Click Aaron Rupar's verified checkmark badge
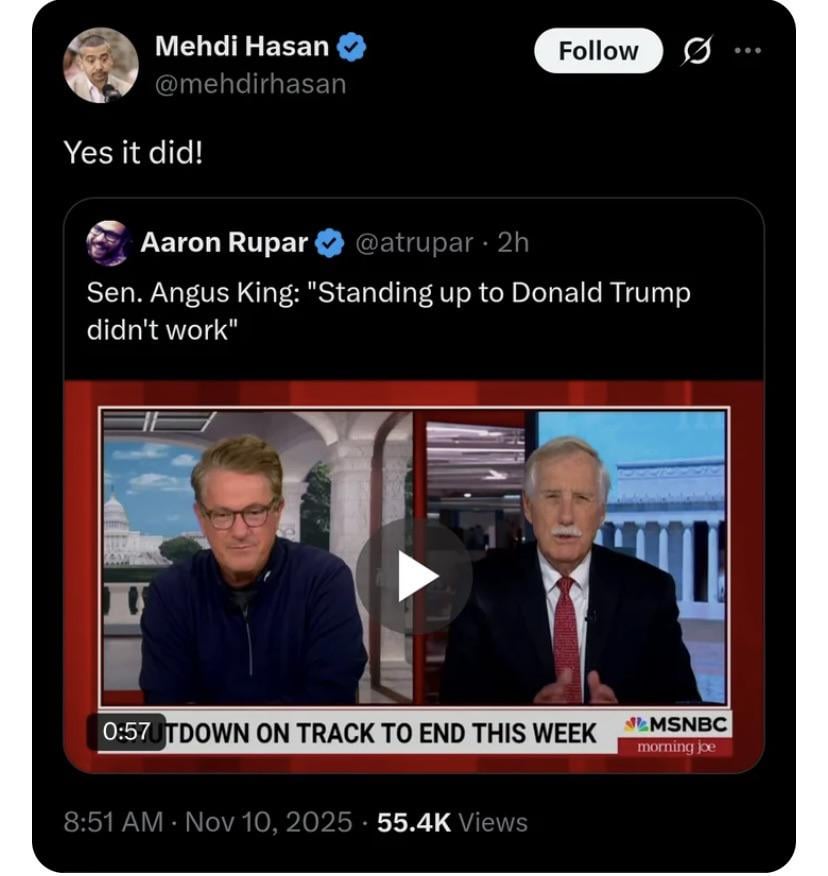Screen dimensions: 828x876 pyautogui.click(x=331, y=243)
